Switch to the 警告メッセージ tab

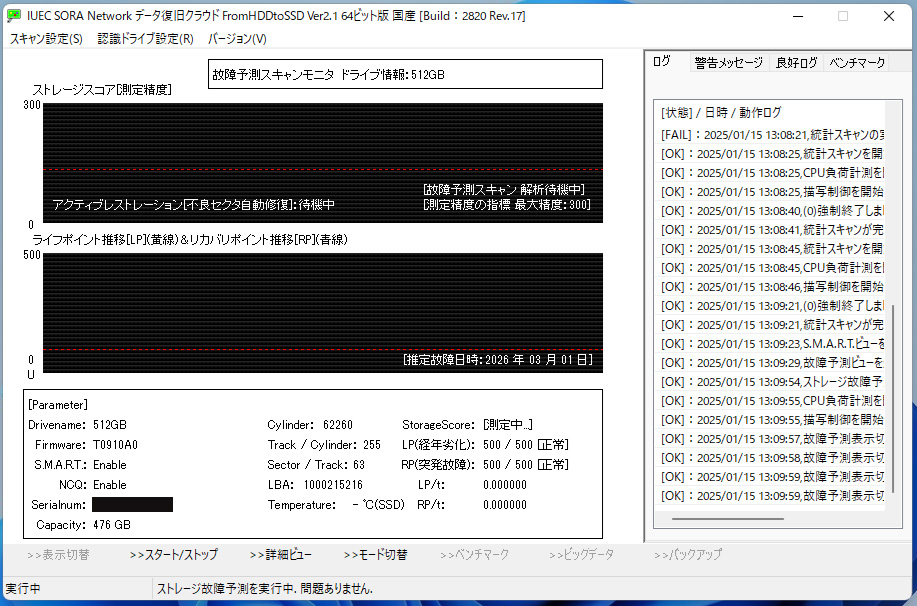[x=729, y=63]
